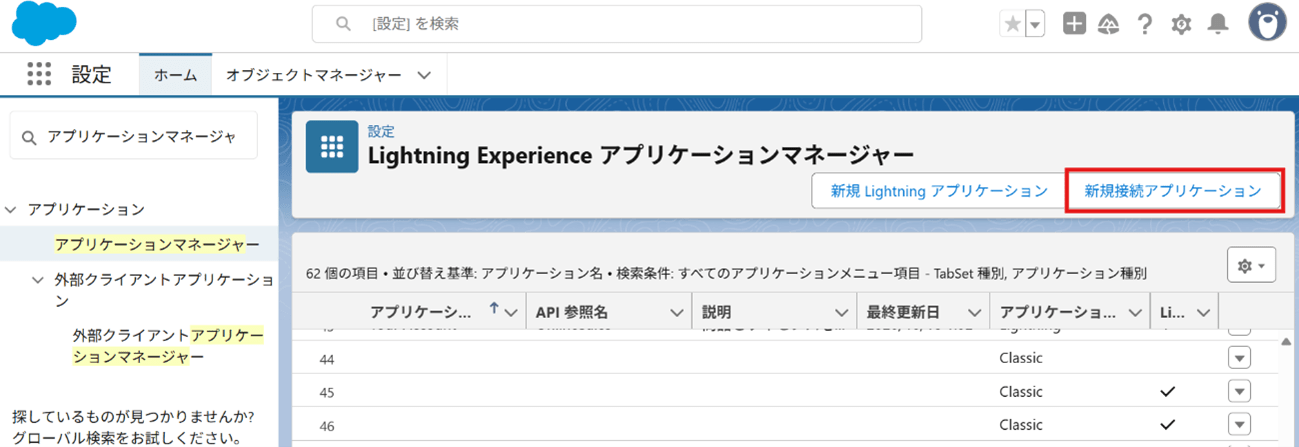Switch to the ホーム tab
The height and width of the screenshot is (447, 1299).
click(x=175, y=75)
